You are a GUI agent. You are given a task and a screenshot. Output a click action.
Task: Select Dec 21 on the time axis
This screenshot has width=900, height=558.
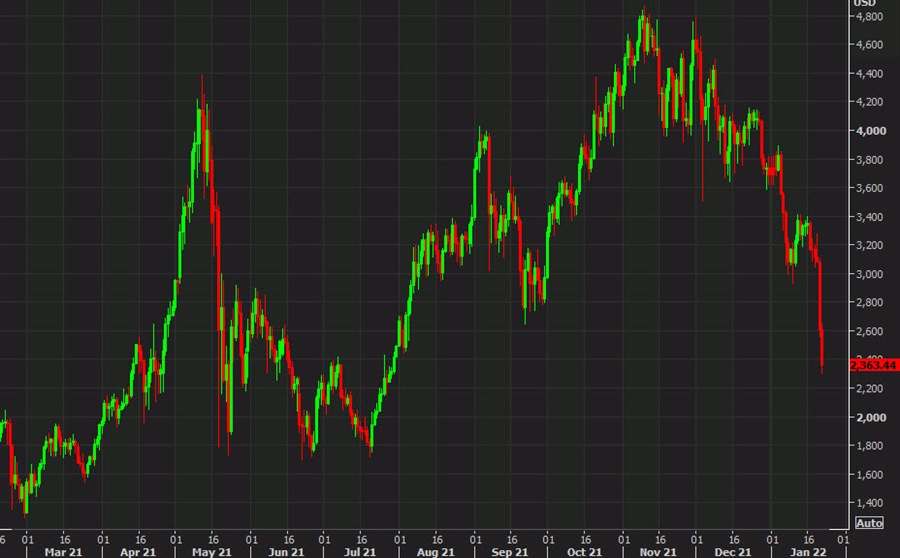735,549
